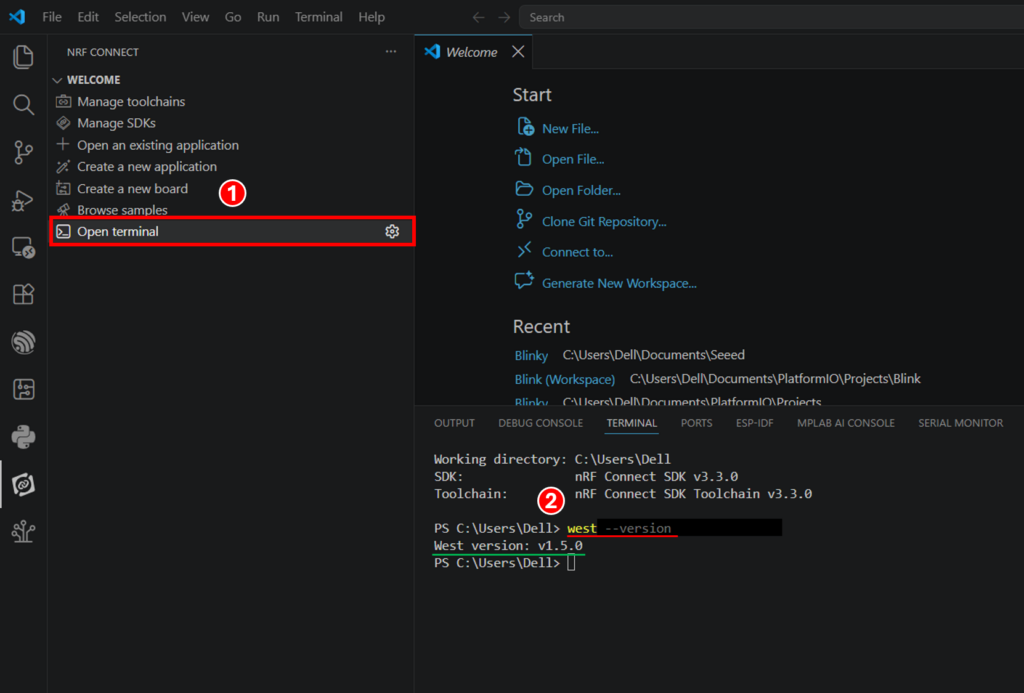The height and width of the screenshot is (693, 1024).
Task: Open the Go menu
Action: [x=233, y=17]
